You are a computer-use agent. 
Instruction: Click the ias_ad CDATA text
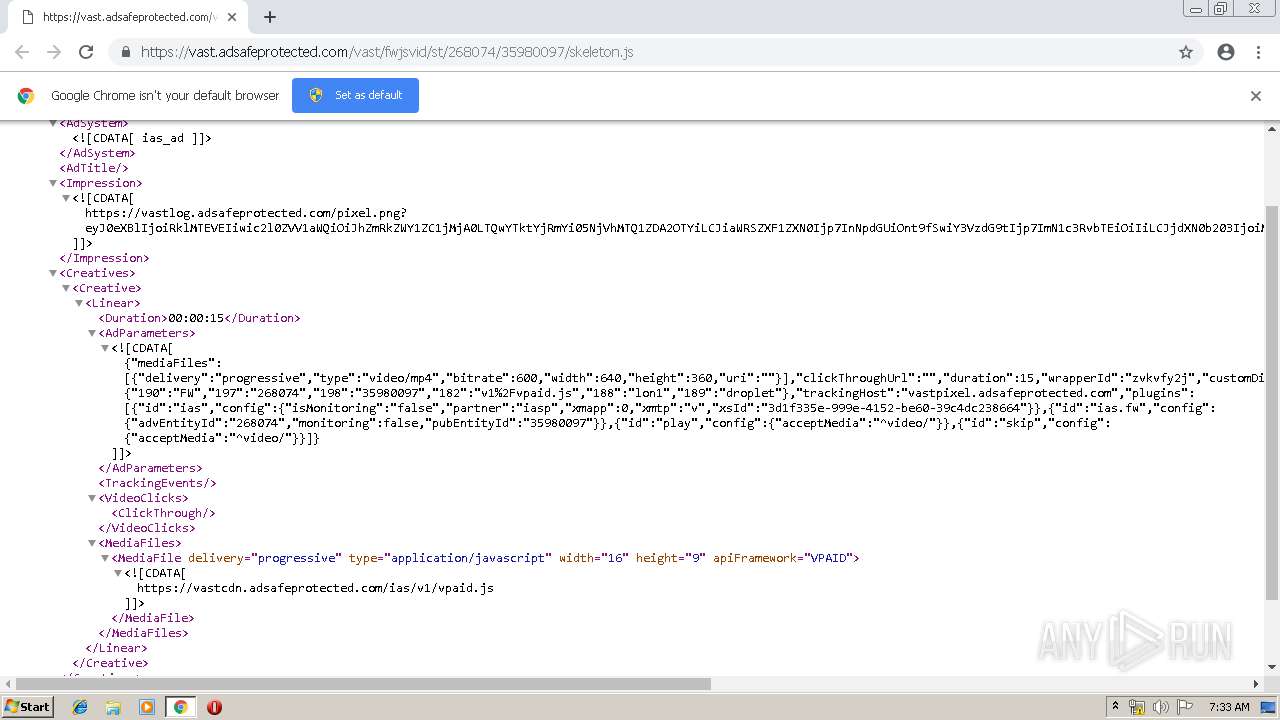point(142,138)
